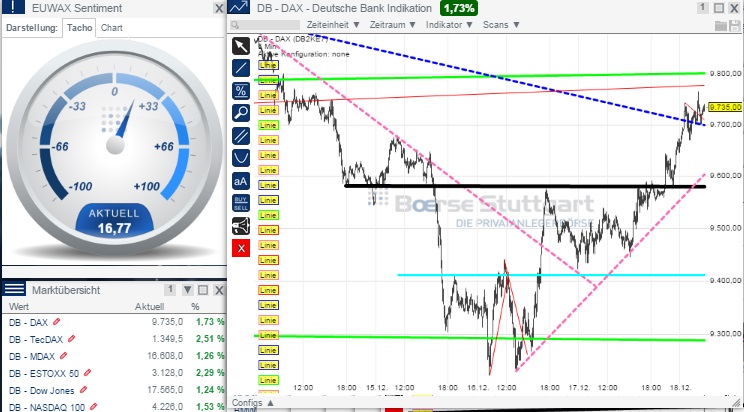Select the percent measurement tool
The image size is (744, 412).
240,90
